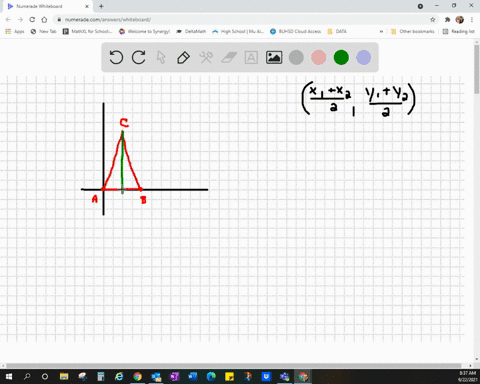
Task: Open a new browser tab
Action: (x=101, y=6)
